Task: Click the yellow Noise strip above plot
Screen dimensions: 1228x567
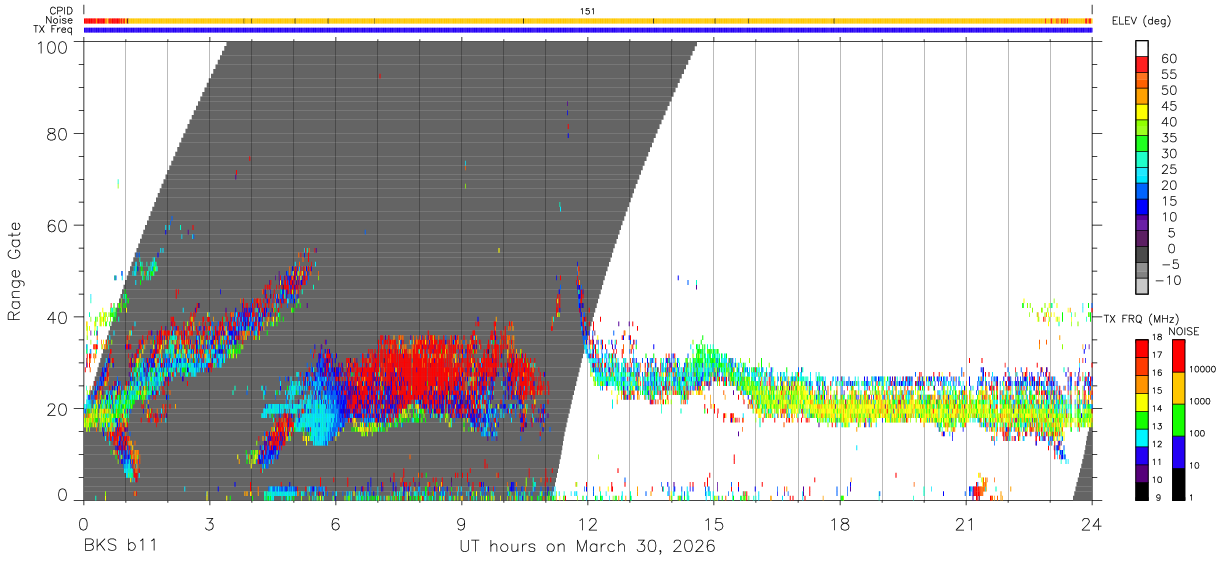Action: [x=588, y=20]
